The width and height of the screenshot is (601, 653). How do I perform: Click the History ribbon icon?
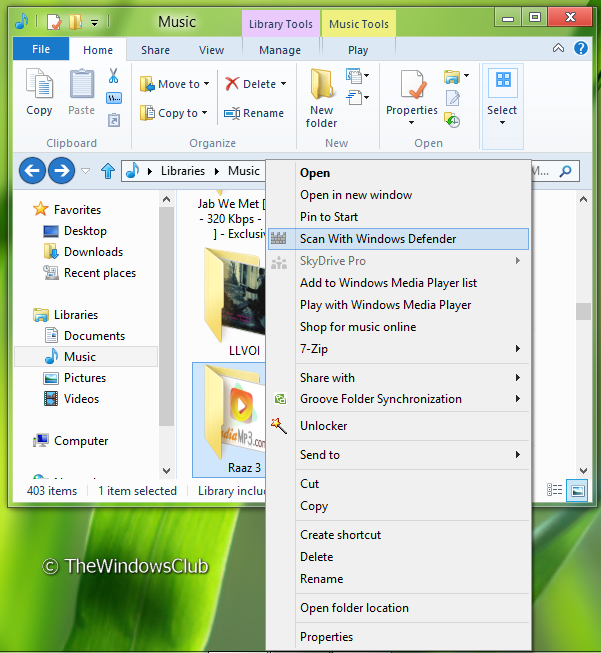[452, 120]
